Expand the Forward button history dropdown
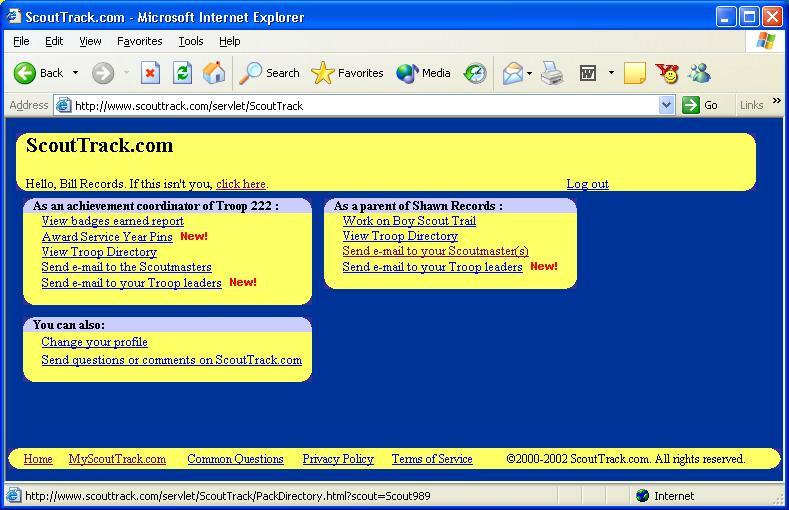789x510 pixels. coord(126,73)
